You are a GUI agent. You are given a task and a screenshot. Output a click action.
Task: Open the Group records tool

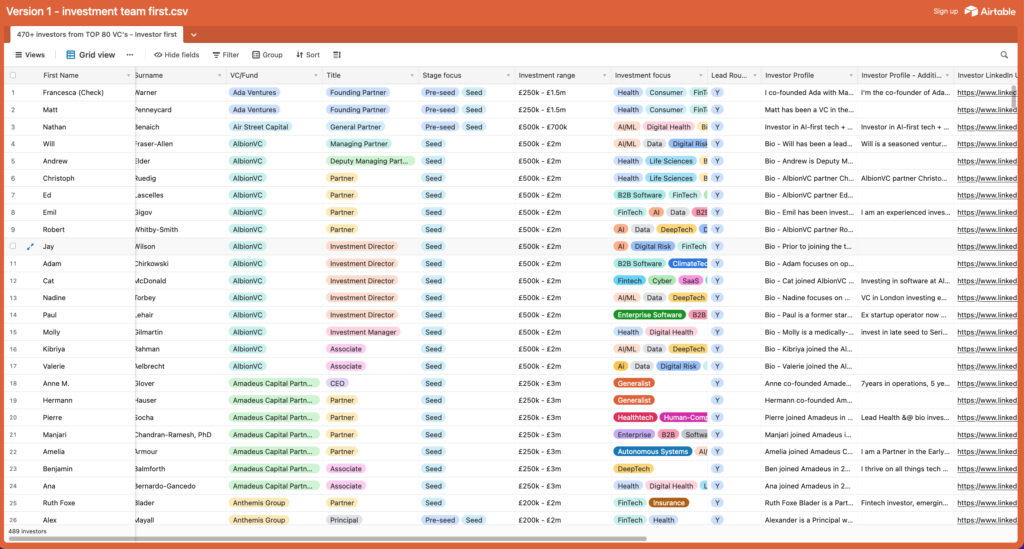266,55
